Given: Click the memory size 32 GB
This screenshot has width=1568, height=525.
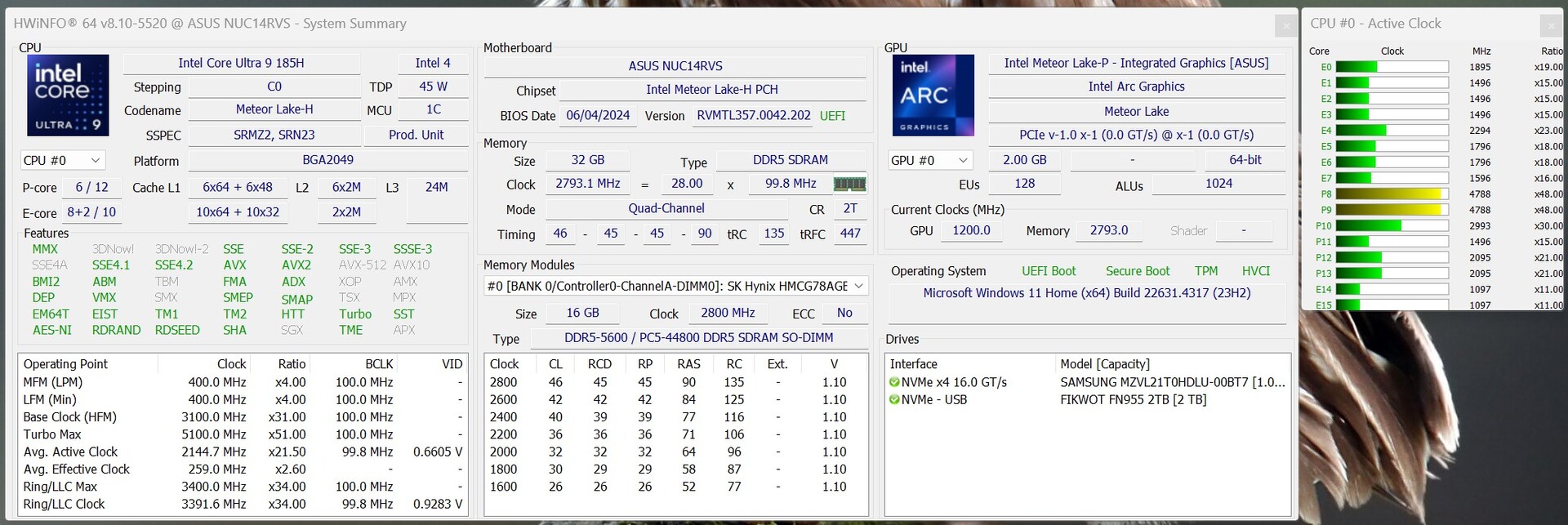Looking at the screenshot, I should 588,160.
